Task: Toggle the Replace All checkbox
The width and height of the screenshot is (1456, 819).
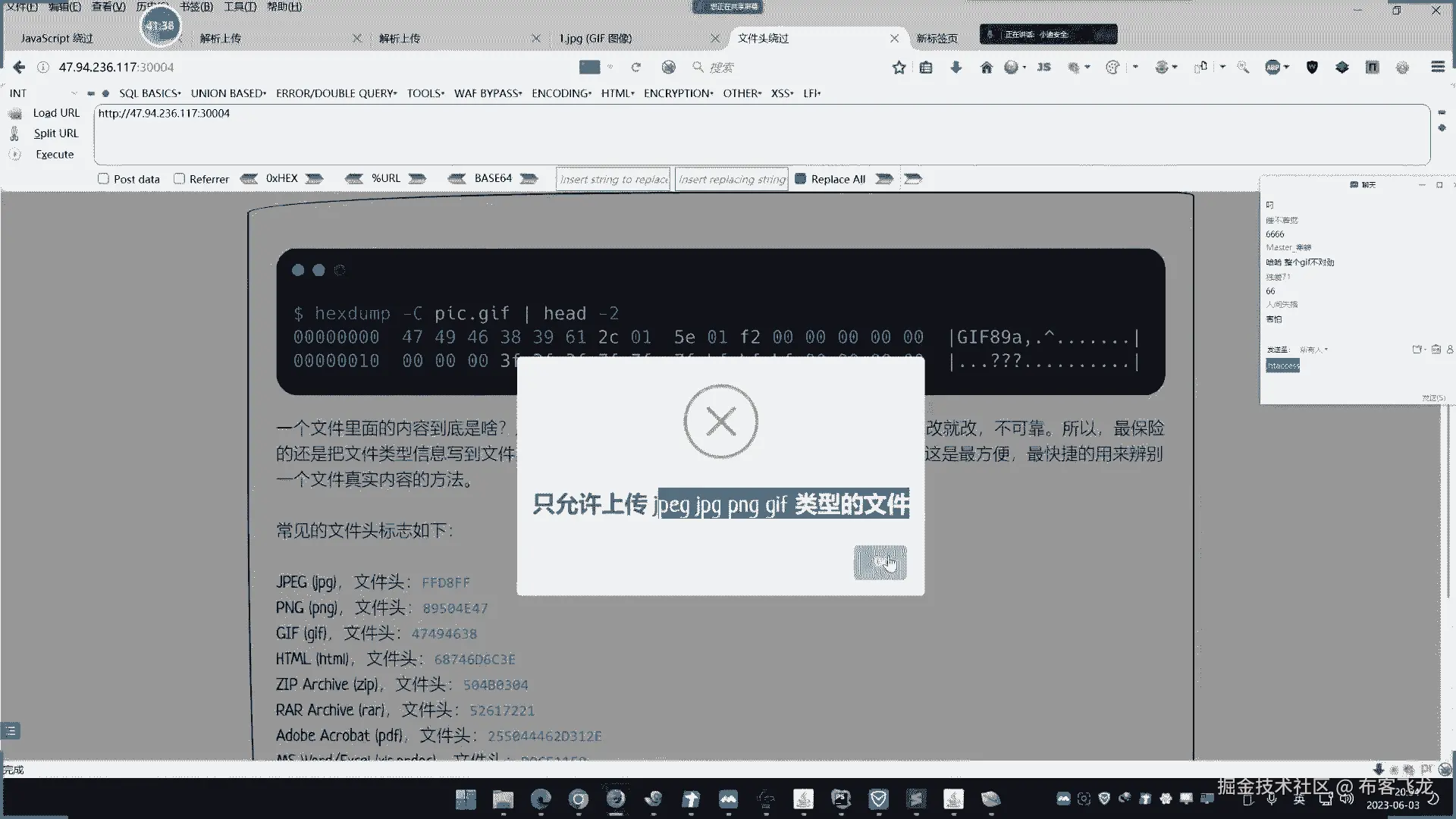Action: tap(800, 179)
